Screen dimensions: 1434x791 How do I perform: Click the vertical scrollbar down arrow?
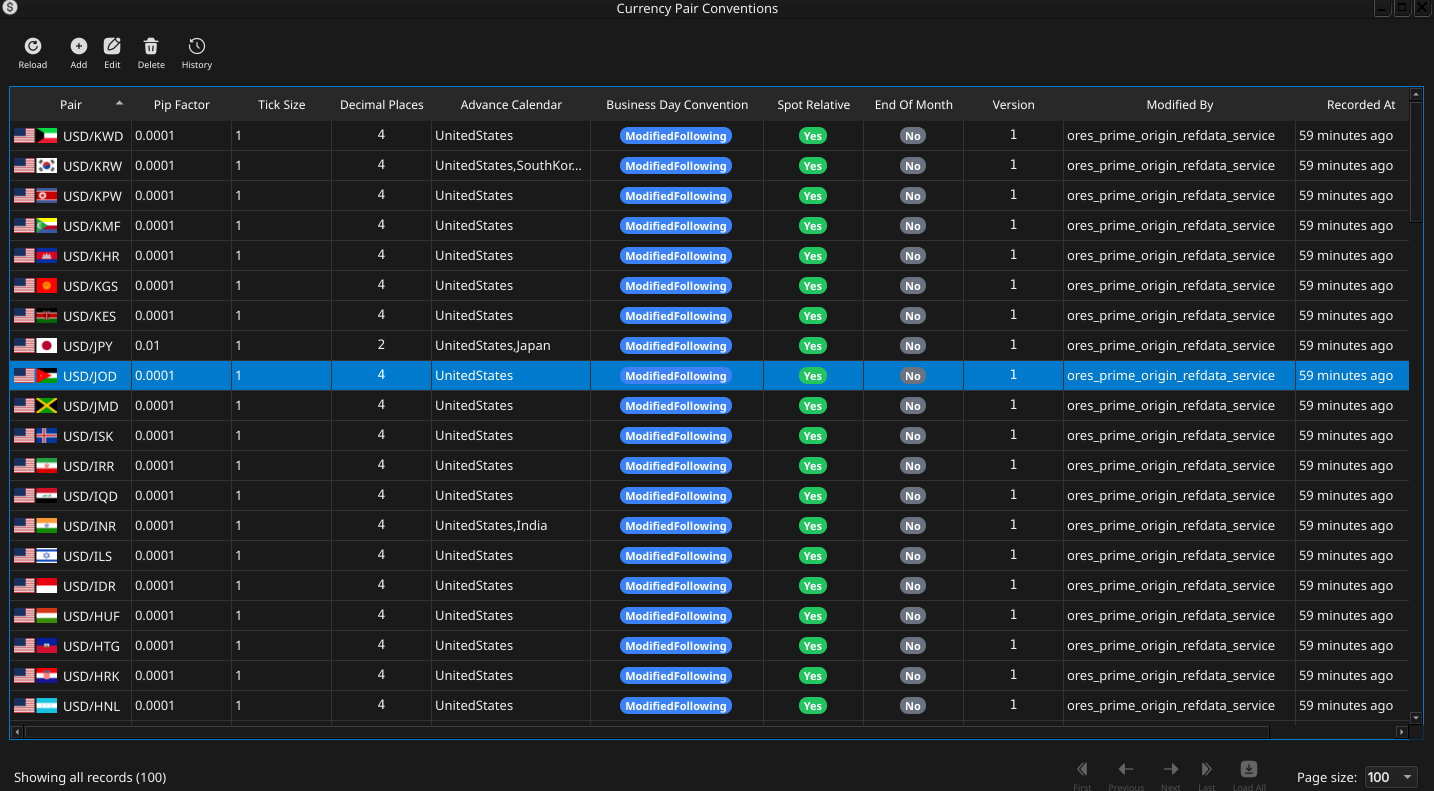pos(1416,717)
